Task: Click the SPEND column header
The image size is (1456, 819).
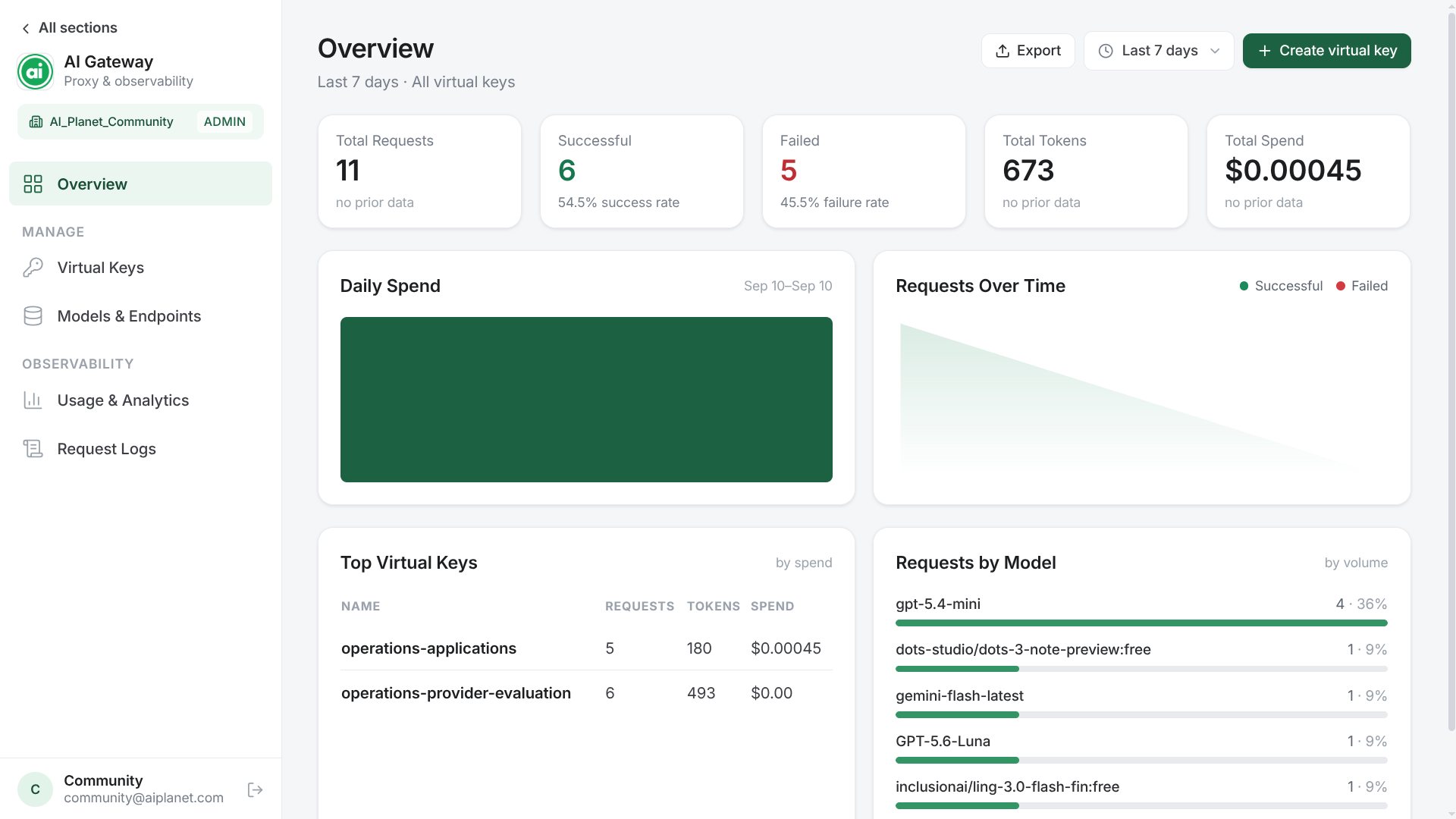Action: 772,606
